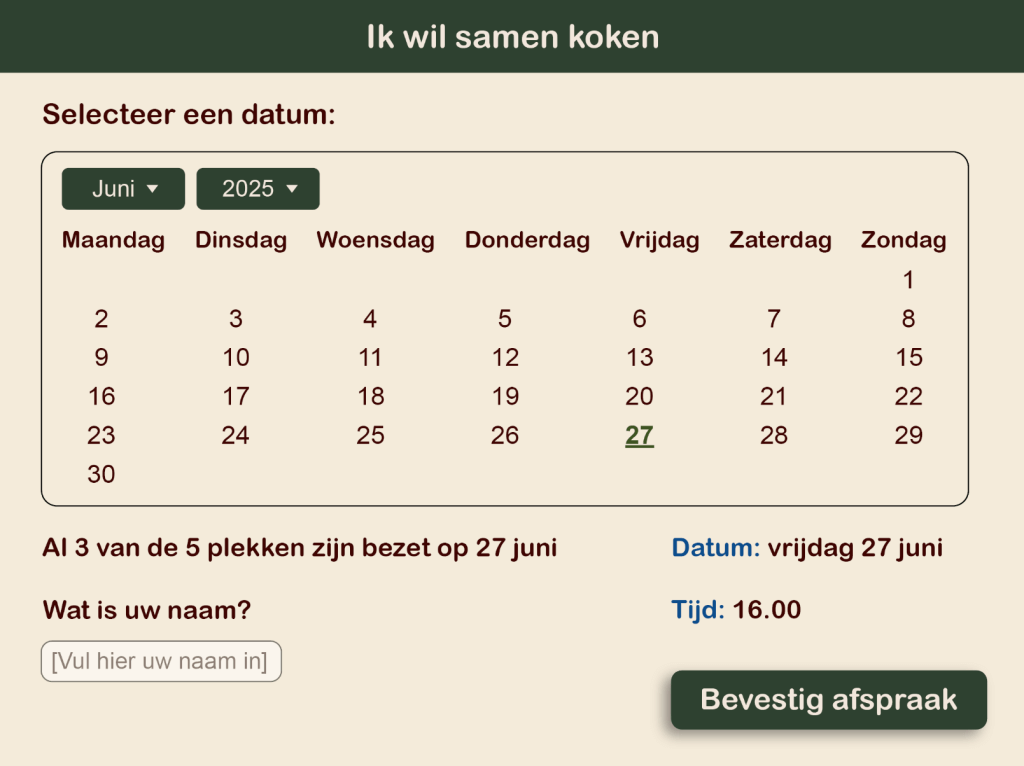This screenshot has width=1024, height=766.
Task: Open the 2025 year dropdown
Action: [x=258, y=189]
